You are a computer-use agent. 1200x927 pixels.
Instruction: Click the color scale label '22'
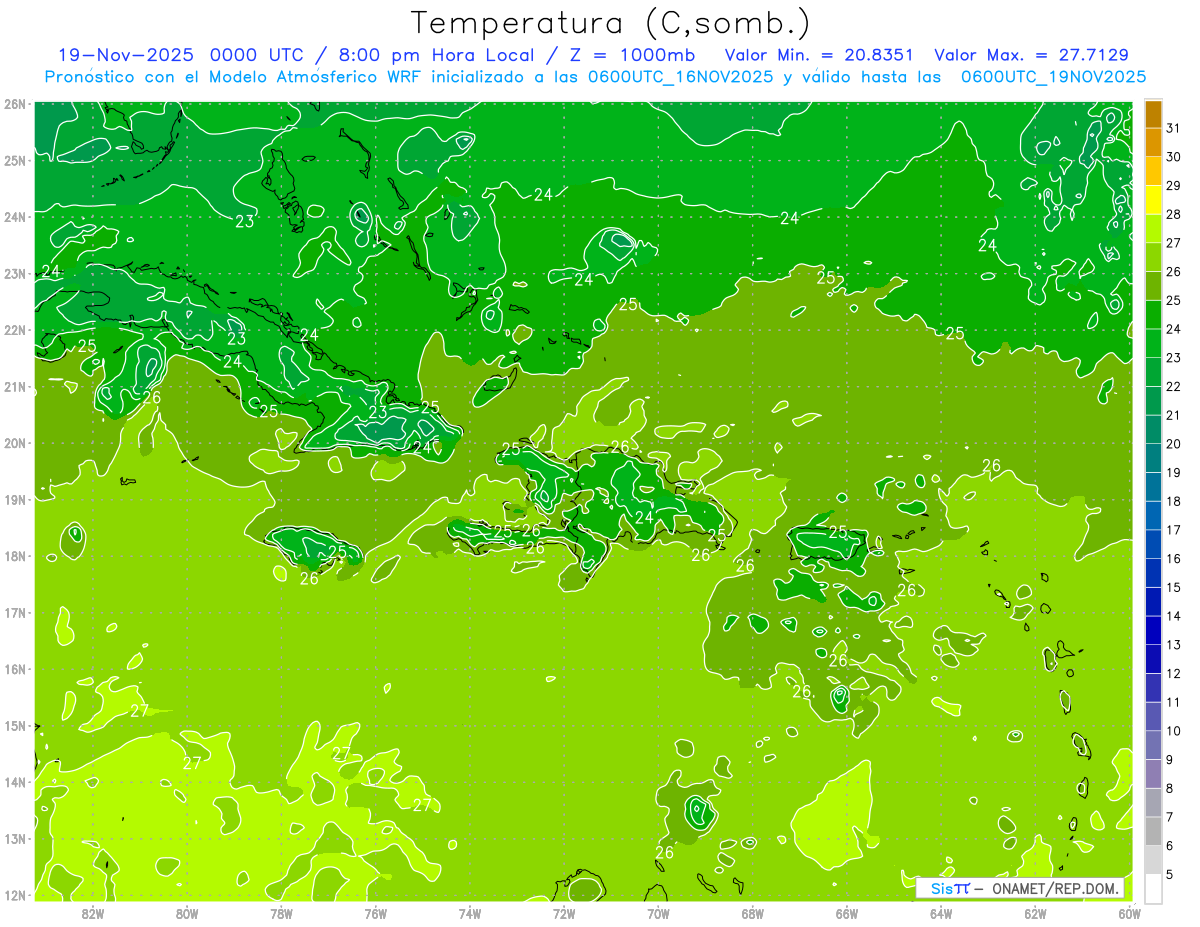(1174, 386)
